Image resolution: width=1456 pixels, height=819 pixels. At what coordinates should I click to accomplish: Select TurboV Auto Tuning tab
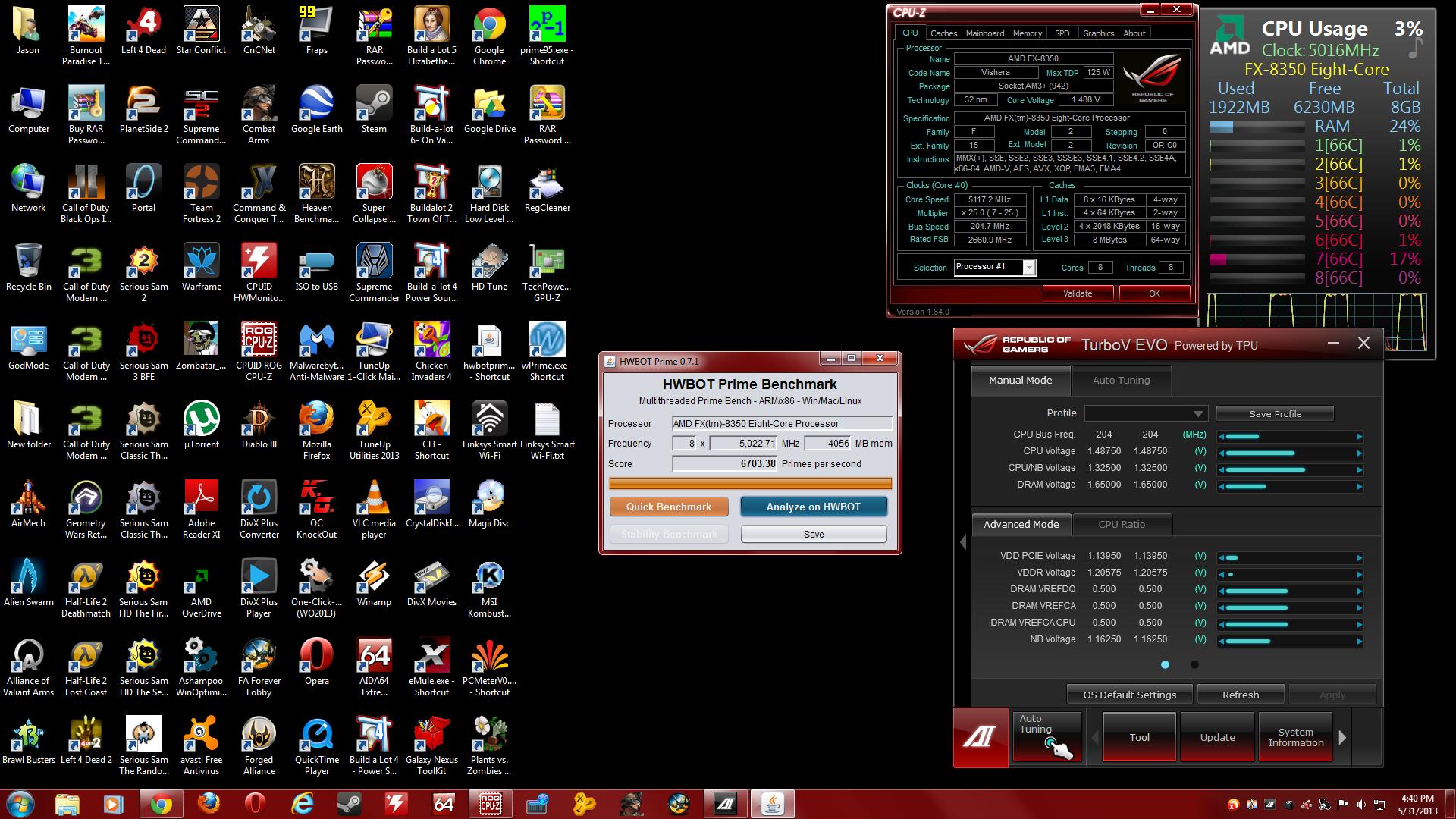(x=1121, y=381)
